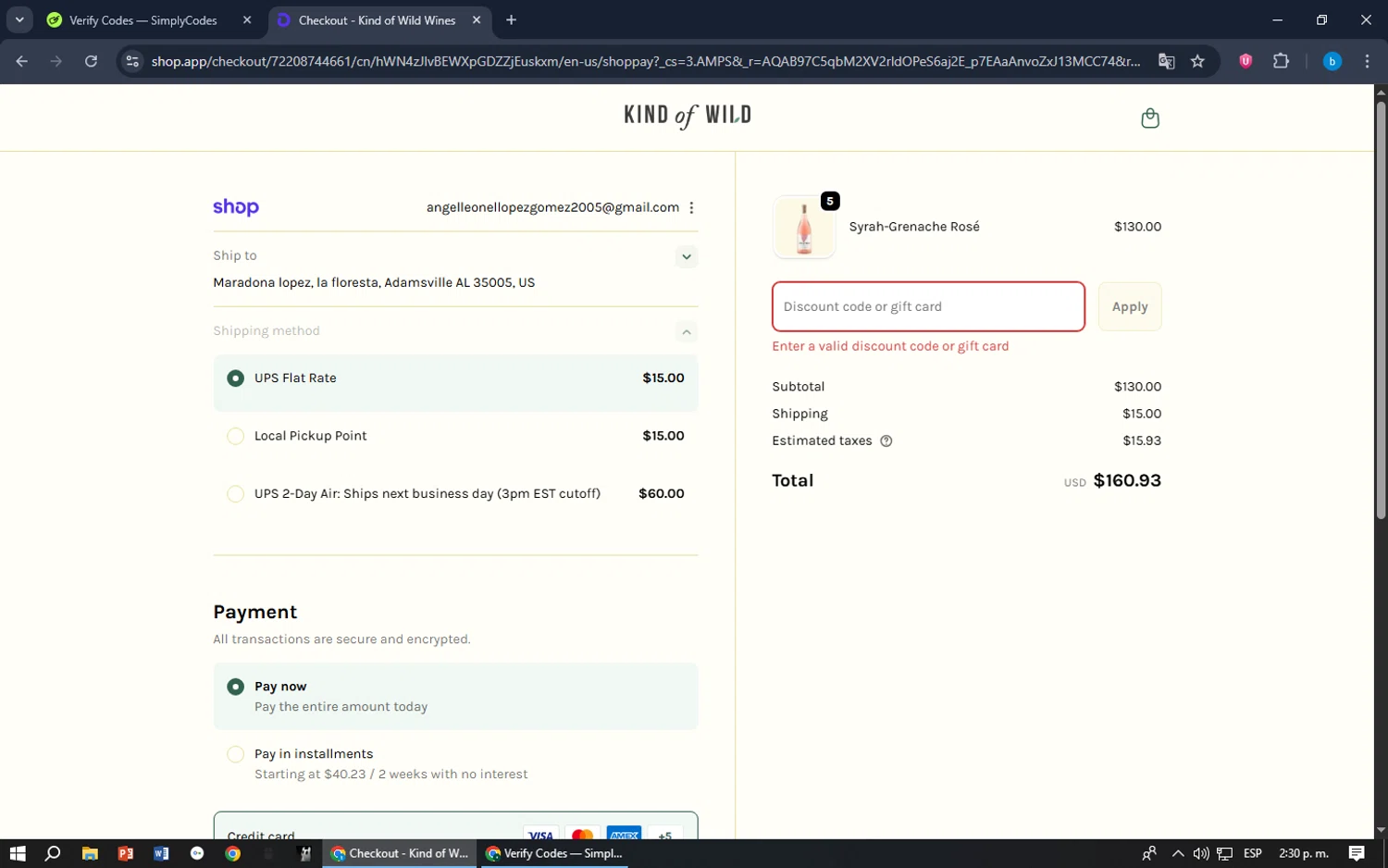
Task: Launch Word from the taskbar
Action: click(161, 853)
